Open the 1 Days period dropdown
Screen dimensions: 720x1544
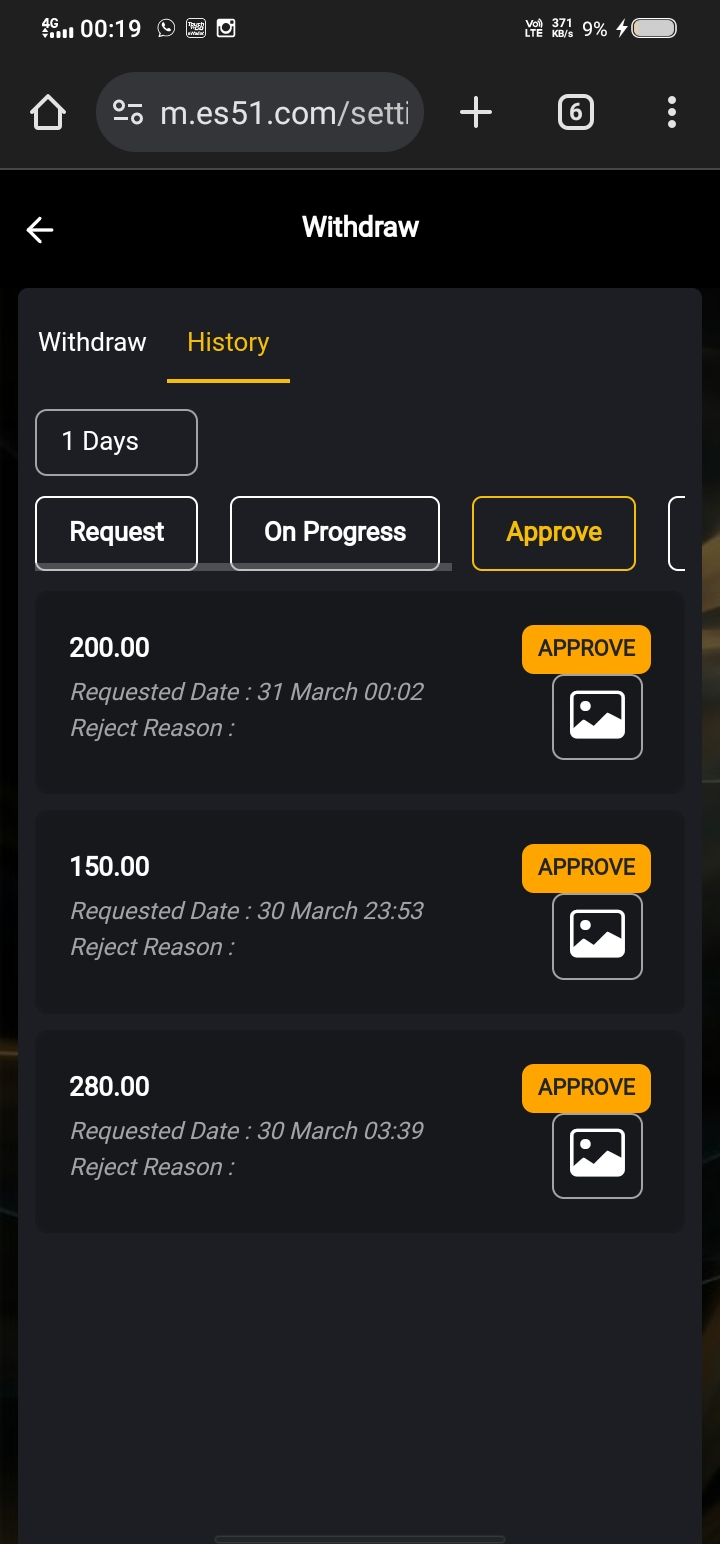click(116, 442)
